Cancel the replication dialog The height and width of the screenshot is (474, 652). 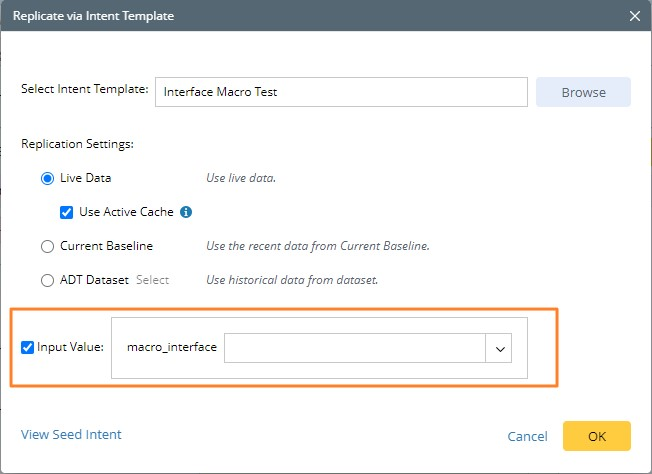coord(527,436)
